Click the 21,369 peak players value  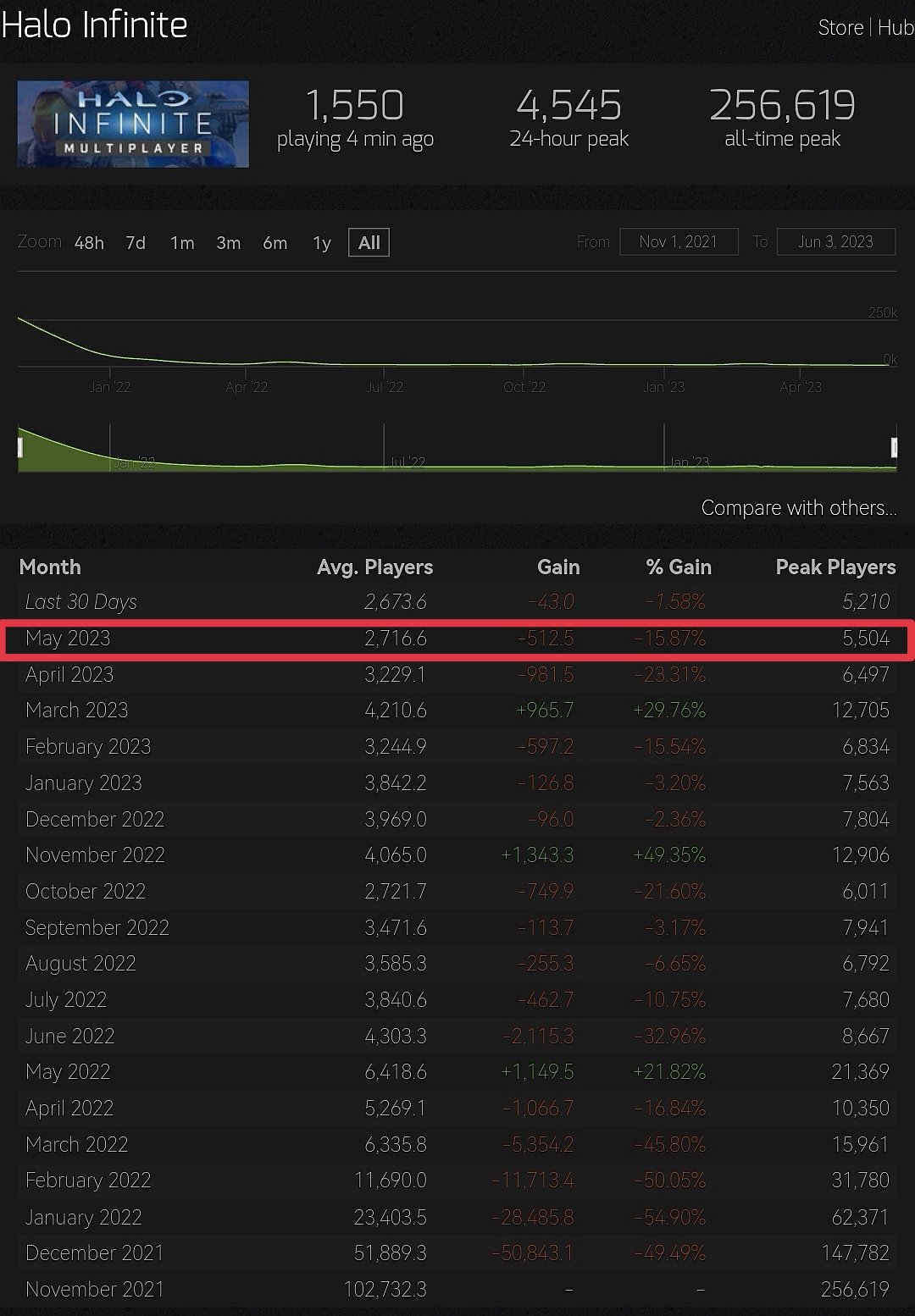point(861,1072)
